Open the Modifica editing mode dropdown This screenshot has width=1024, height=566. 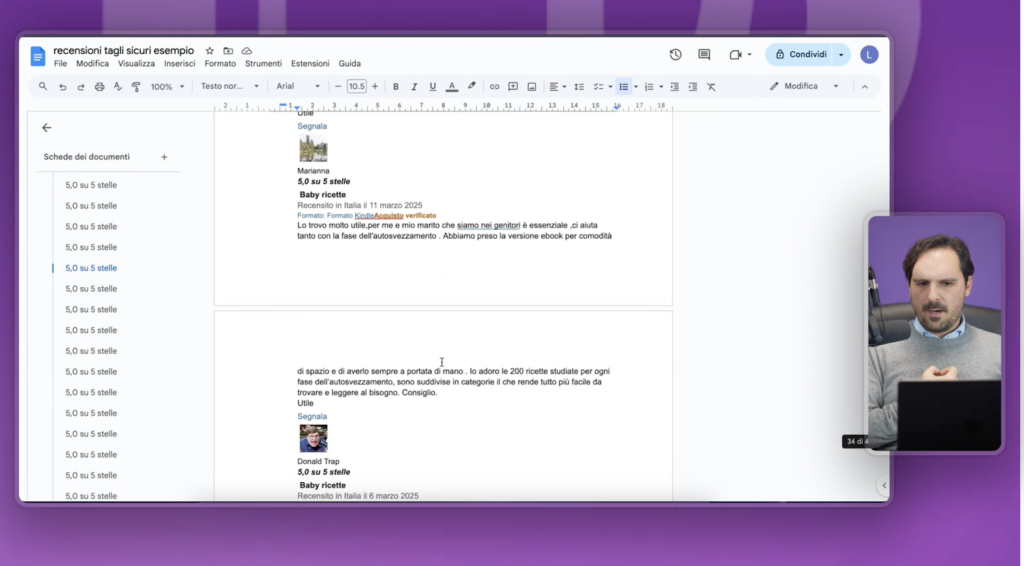pos(804,86)
